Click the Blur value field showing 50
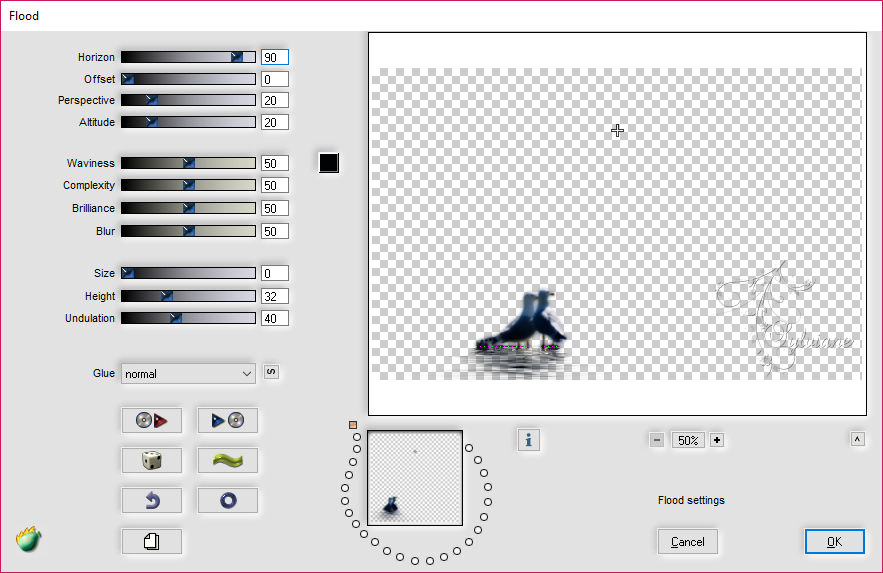 [x=275, y=231]
